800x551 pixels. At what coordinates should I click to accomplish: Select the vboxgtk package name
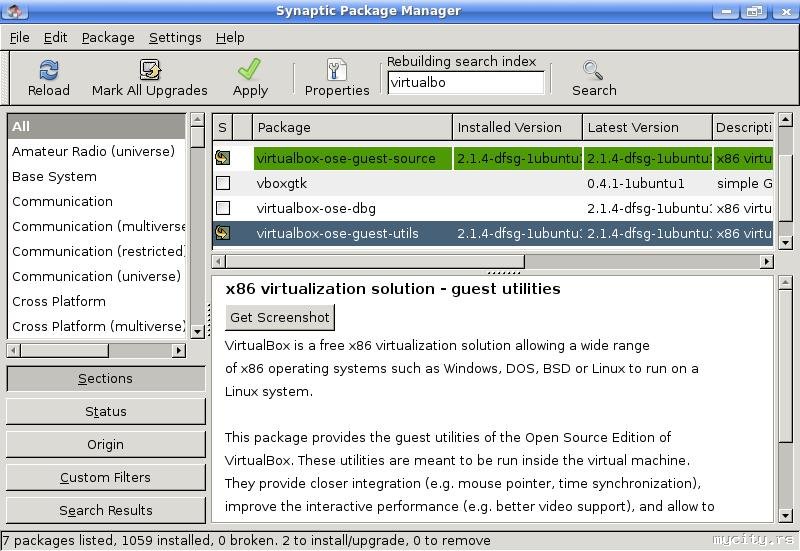tap(282, 183)
